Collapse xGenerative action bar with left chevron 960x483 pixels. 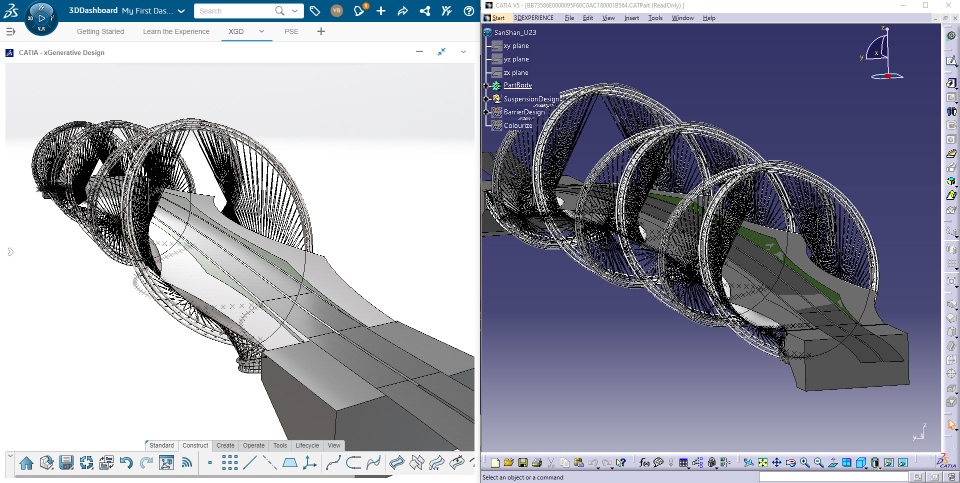(x=10, y=455)
